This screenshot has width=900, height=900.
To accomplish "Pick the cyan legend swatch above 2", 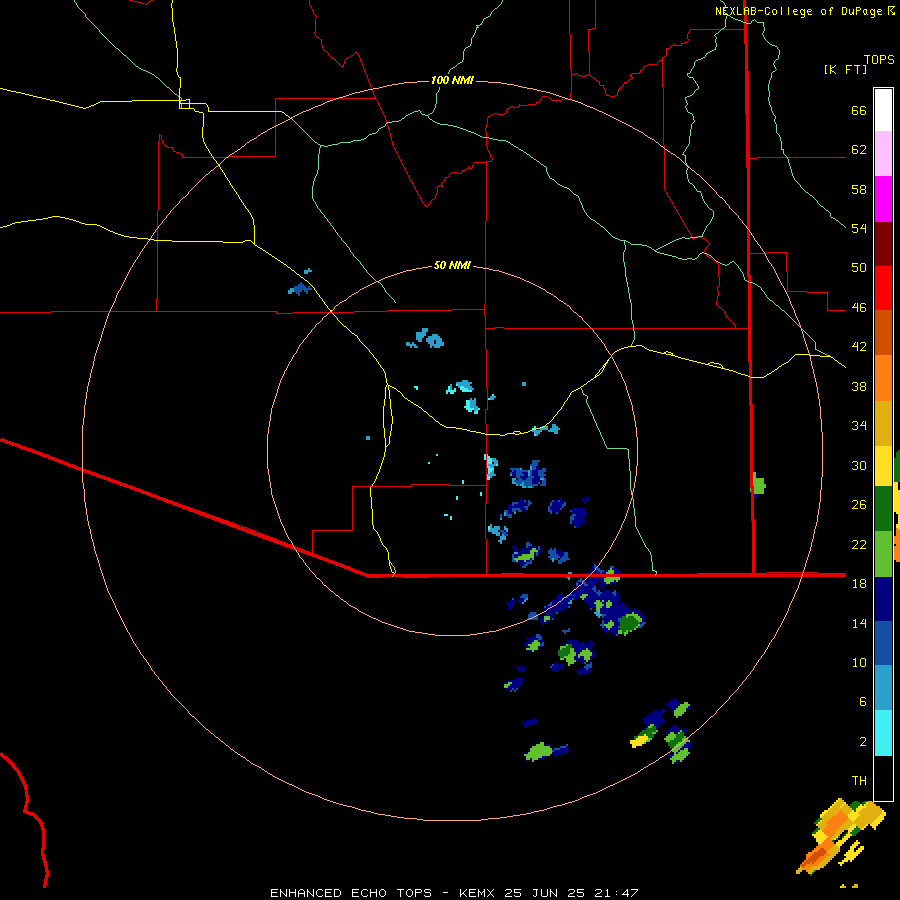I will (883, 733).
